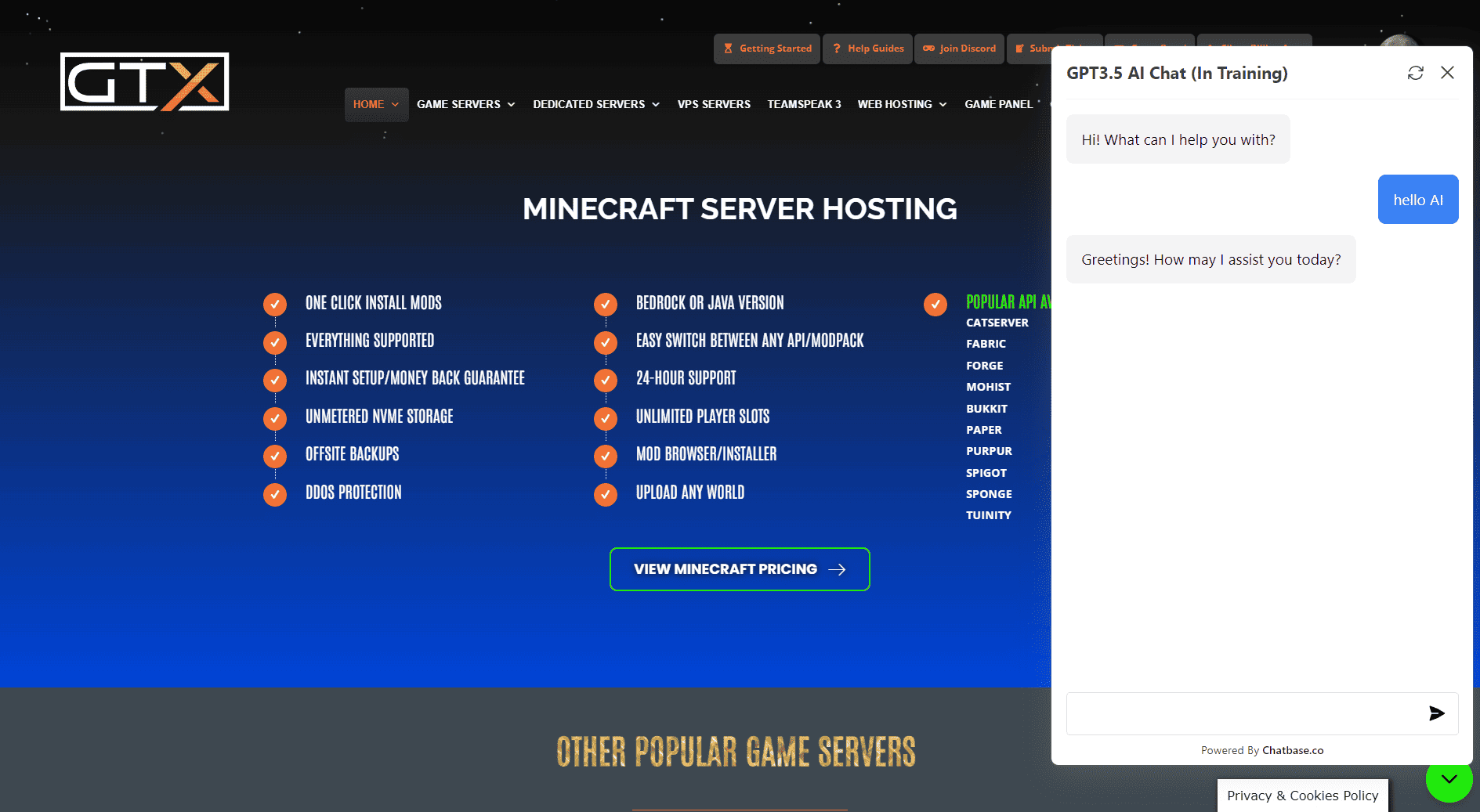Open the Join Discord link
Image resolution: width=1480 pixels, height=812 pixels.
pos(960,49)
